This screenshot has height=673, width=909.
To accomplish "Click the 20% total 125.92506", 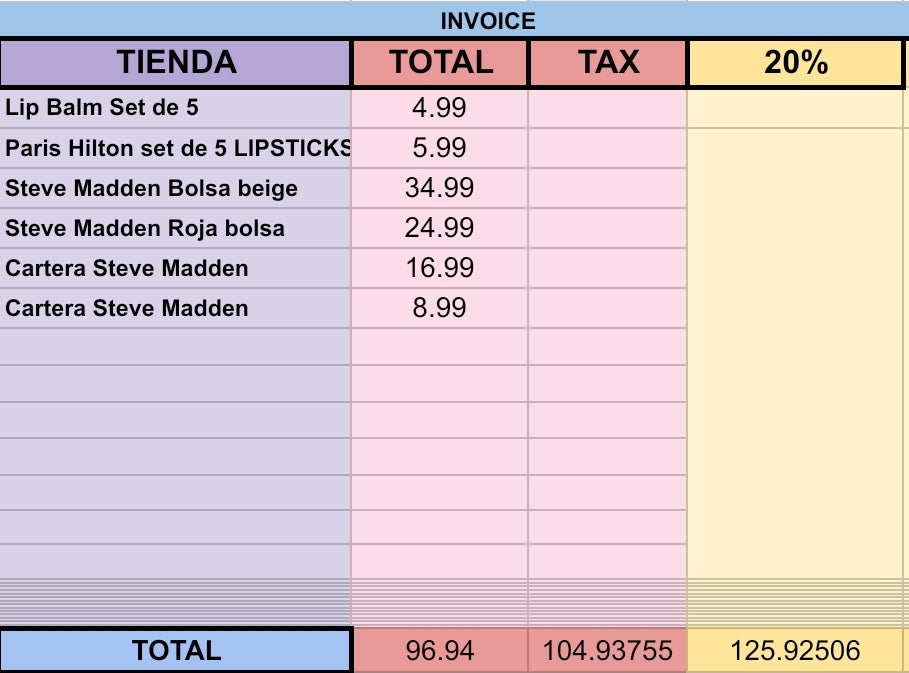I will [x=796, y=650].
